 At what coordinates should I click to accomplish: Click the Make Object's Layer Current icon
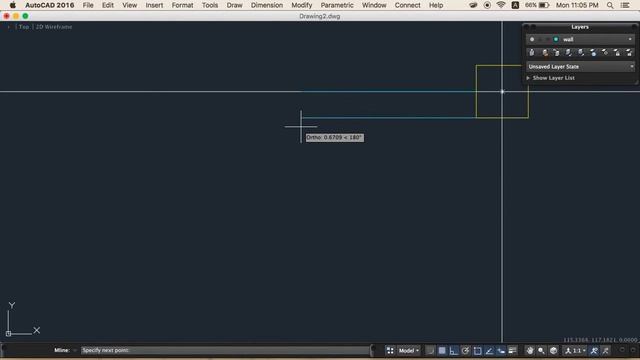pos(532,53)
